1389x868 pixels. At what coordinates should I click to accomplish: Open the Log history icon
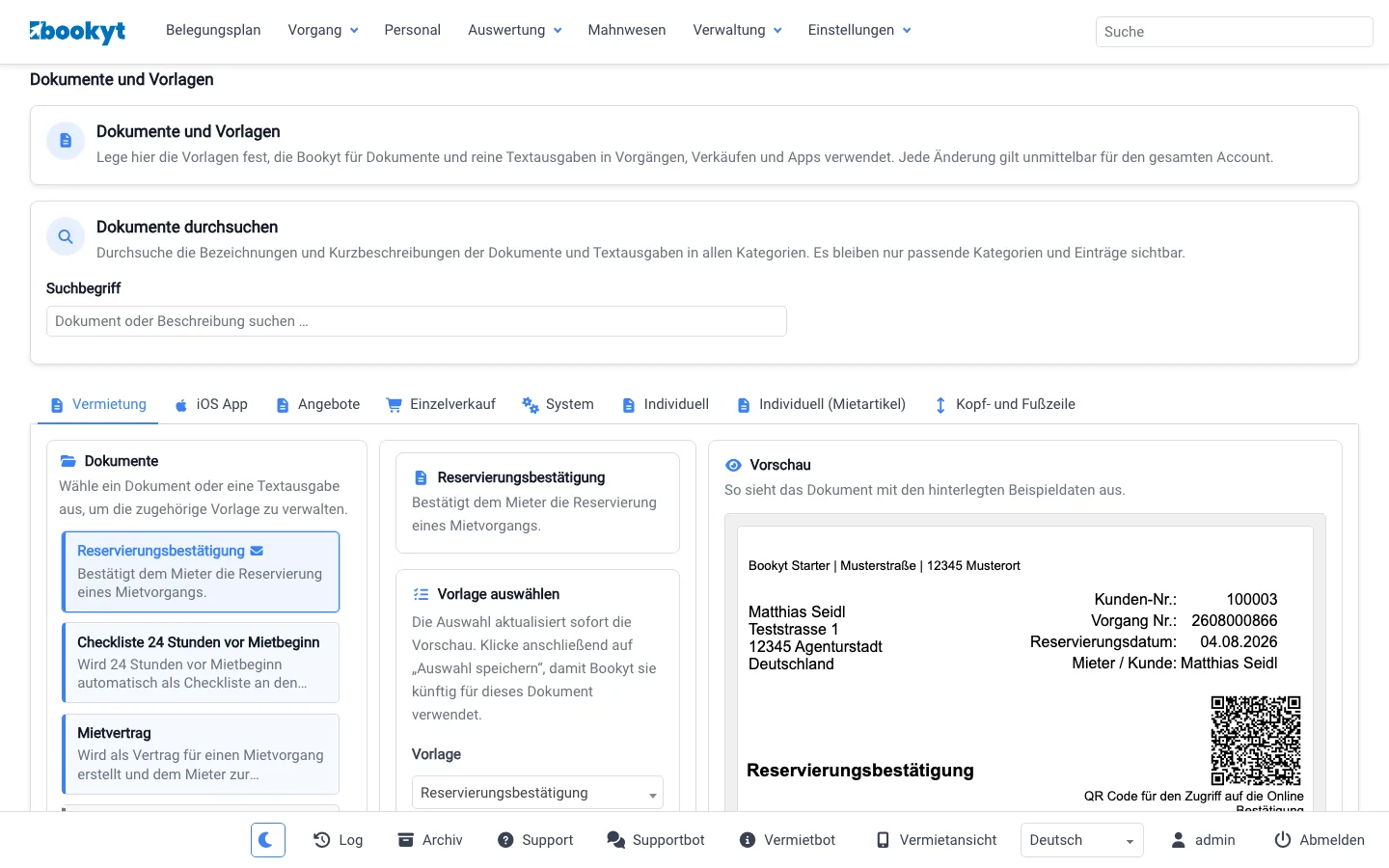click(322, 840)
